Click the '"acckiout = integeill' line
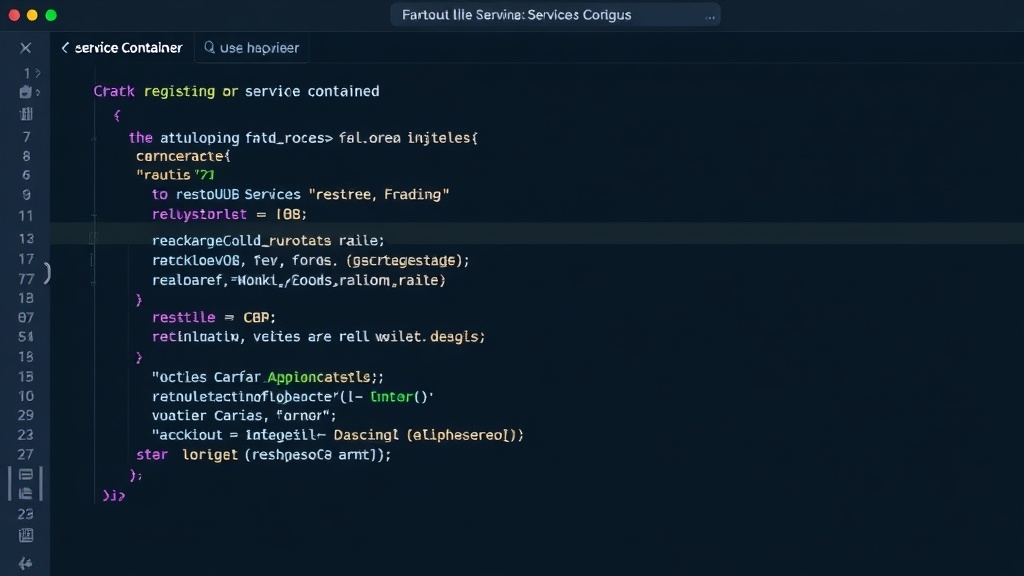The height and width of the screenshot is (576, 1024). coord(338,435)
